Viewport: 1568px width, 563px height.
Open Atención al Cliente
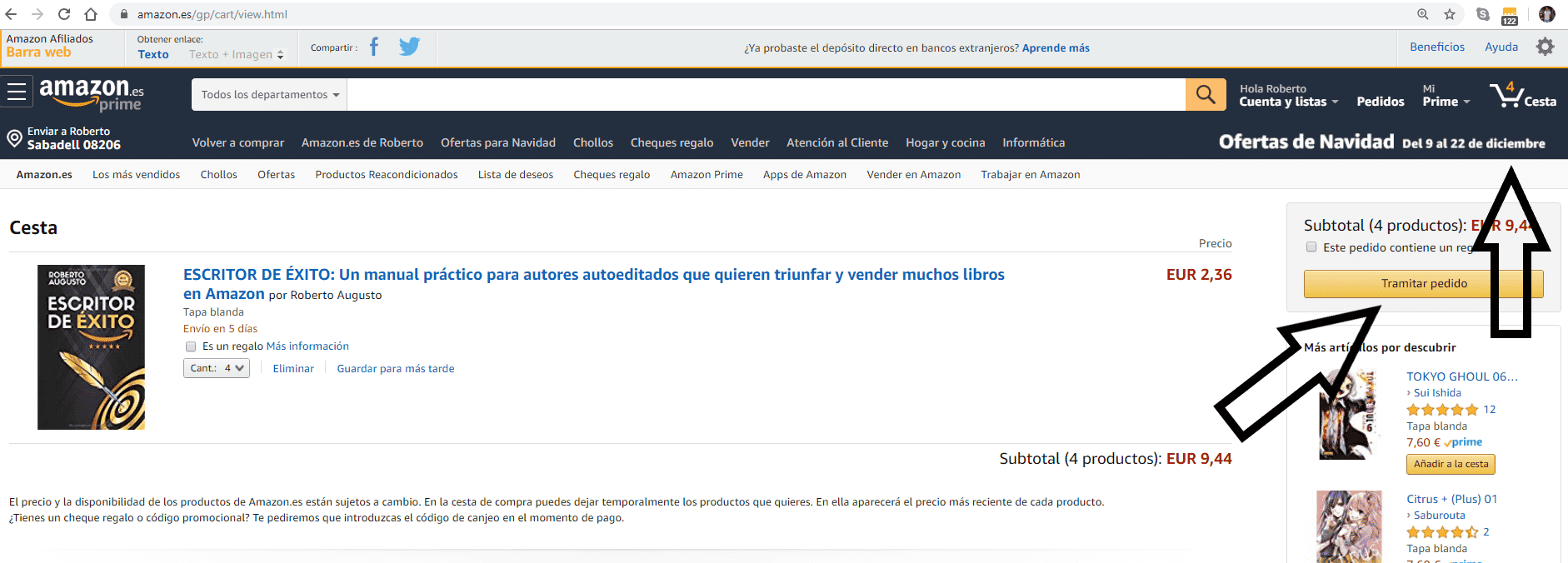[x=837, y=142]
